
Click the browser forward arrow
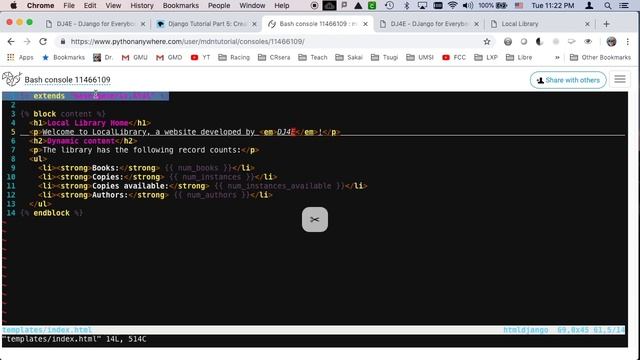[x=27, y=42]
